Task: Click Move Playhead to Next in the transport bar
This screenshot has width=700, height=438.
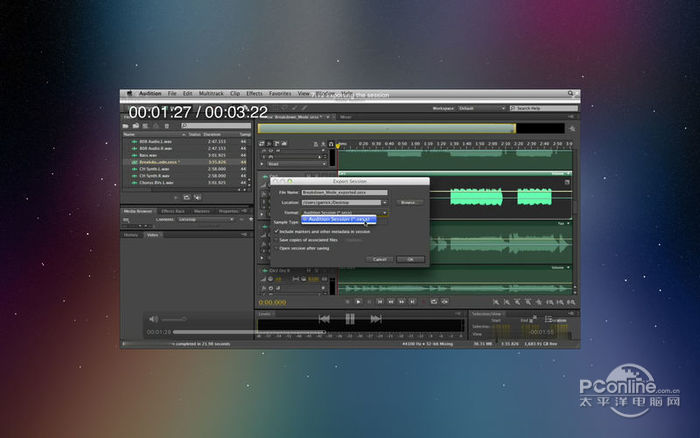Action: (412, 302)
